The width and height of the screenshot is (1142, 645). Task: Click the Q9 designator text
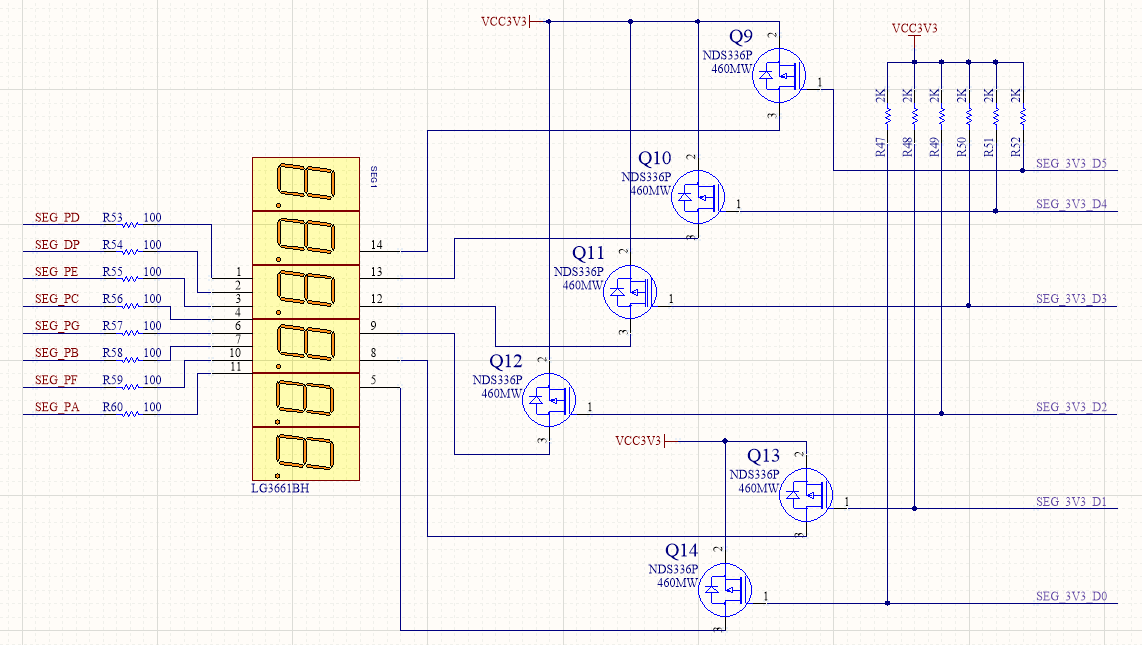[741, 36]
